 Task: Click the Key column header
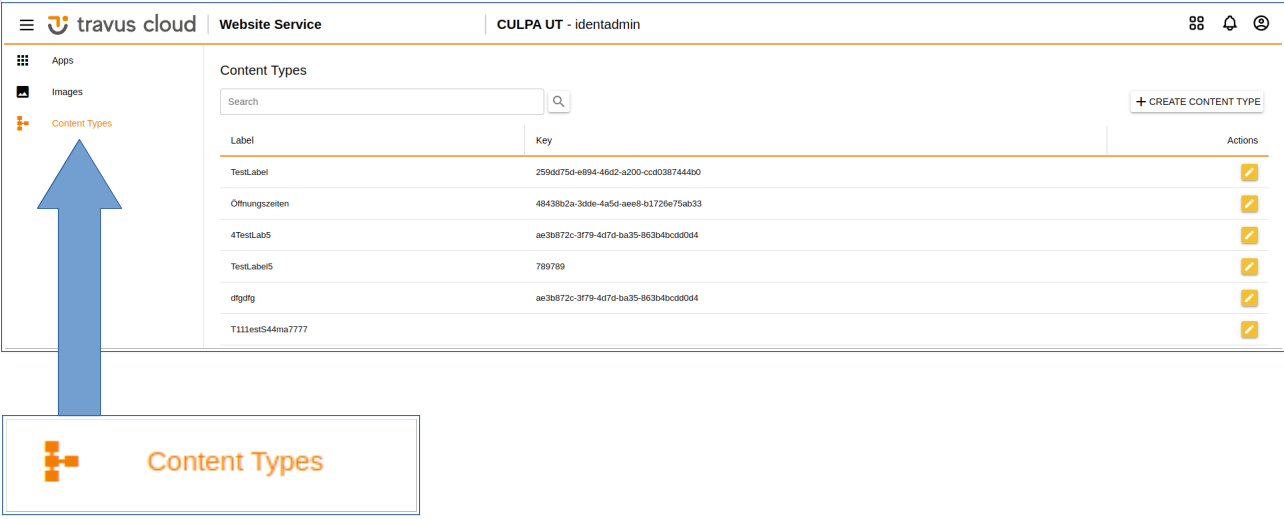coord(544,141)
